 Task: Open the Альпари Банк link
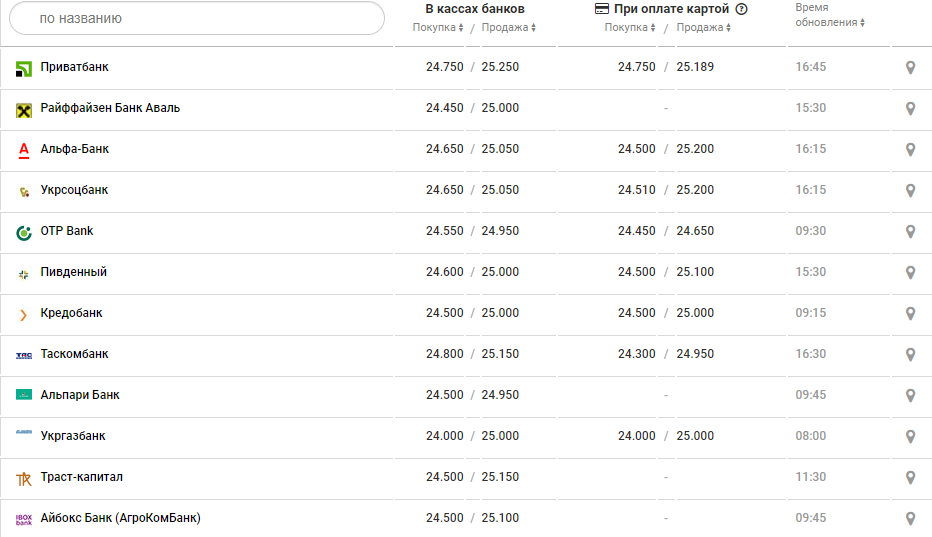pos(80,395)
